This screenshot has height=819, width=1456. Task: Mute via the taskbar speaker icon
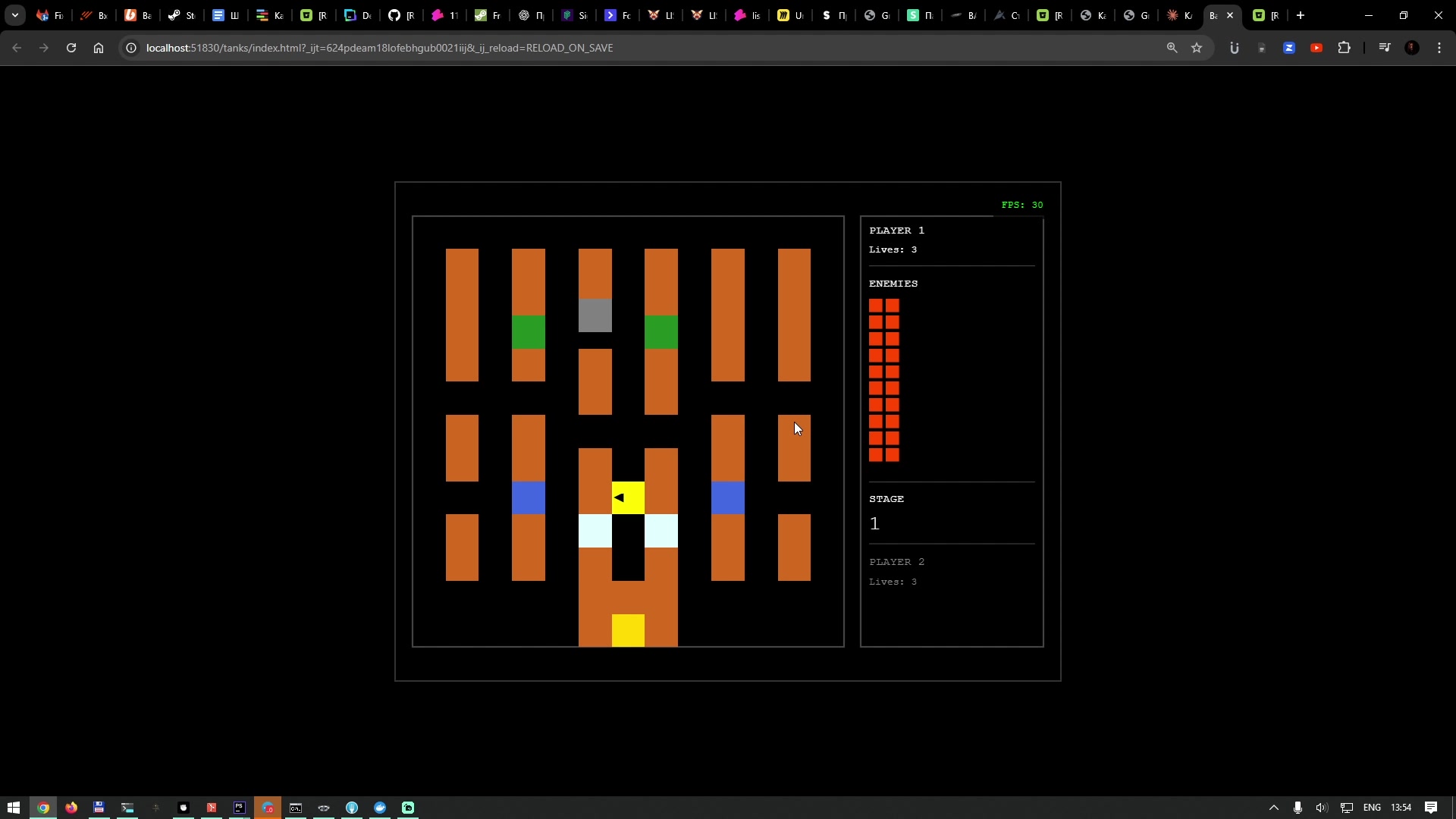pos(1322,808)
